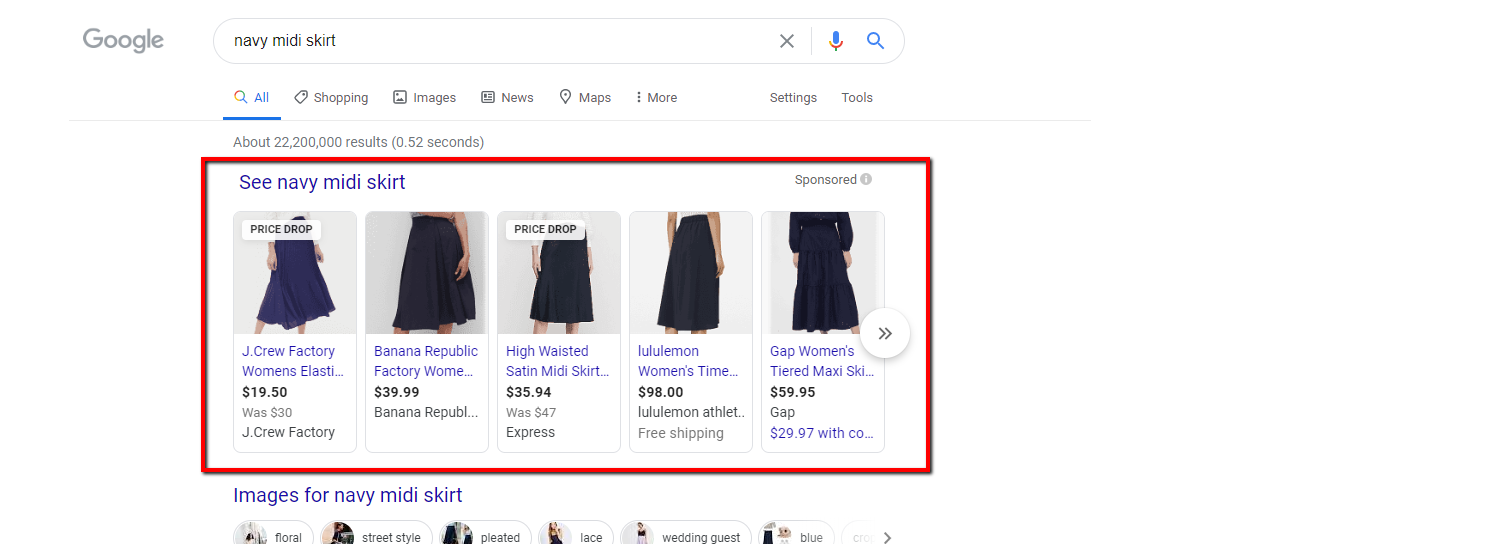Click the Was $47 text
Screen dimensions: 1510x544
[x=531, y=412]
